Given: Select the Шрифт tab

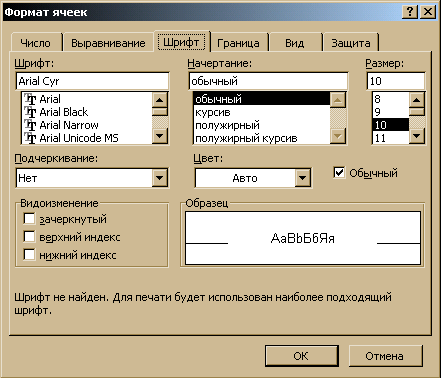Looking at the screenshot, I should (x=182, y=42).
